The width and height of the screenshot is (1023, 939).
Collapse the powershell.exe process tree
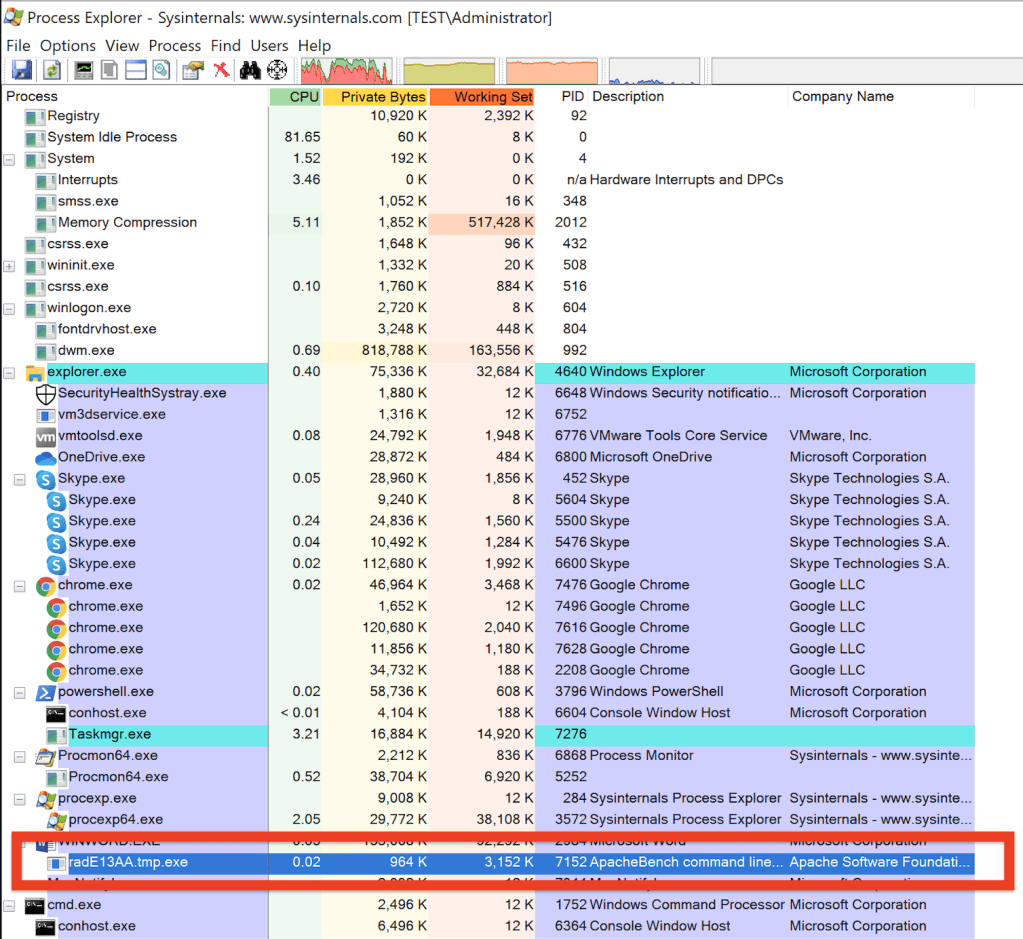(x=19, y=692)
